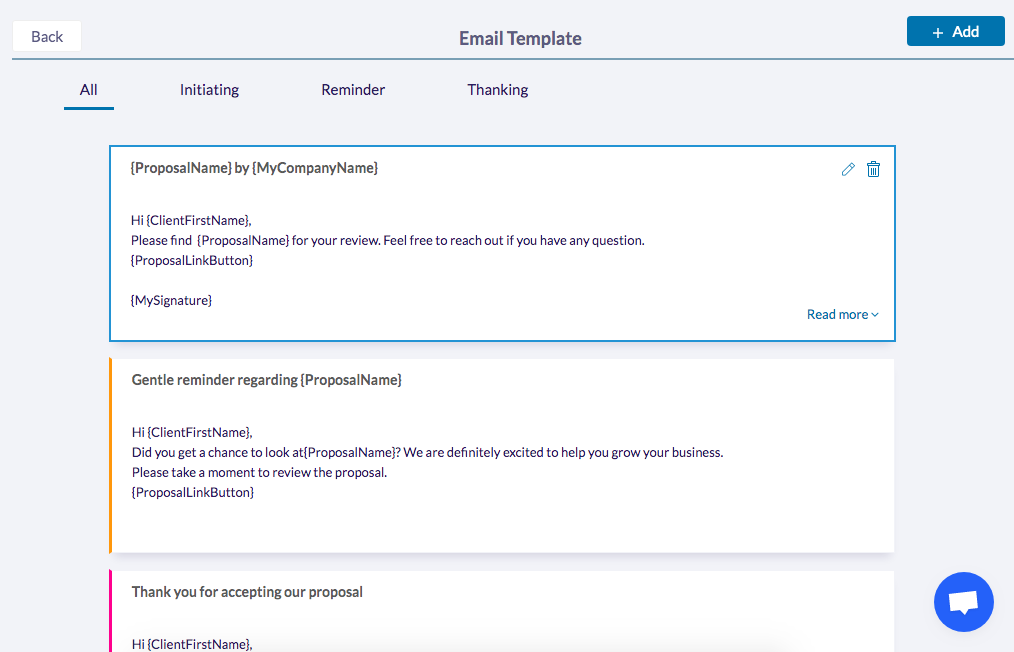Image resolution: width=1014 pixels, height=652 pixels.
Task: Click 'Did you get a chance' sentence
Action: pos(427,452)
